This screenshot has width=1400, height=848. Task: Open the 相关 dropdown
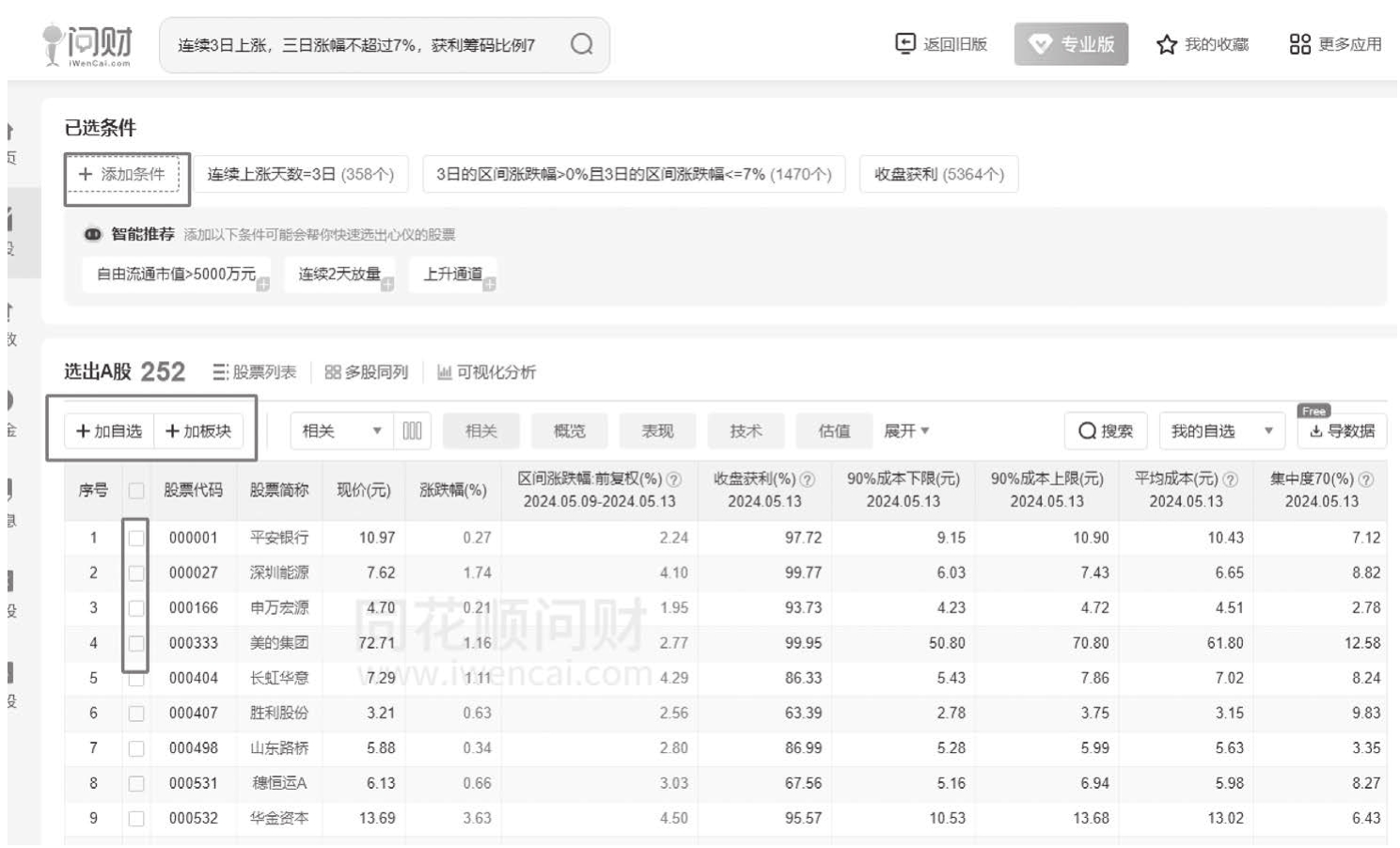click(341, 431)
